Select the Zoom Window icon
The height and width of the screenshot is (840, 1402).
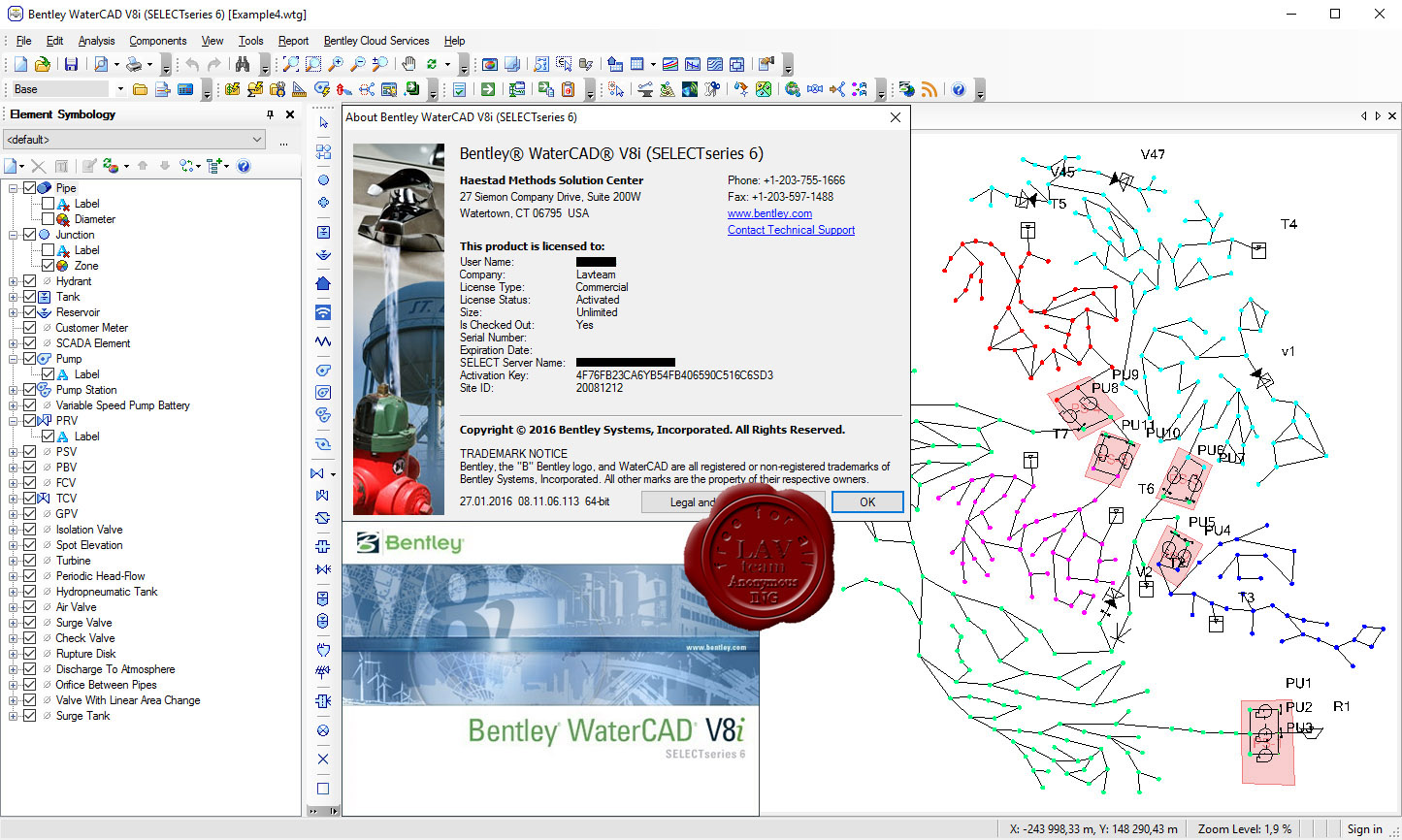point(312,64)
